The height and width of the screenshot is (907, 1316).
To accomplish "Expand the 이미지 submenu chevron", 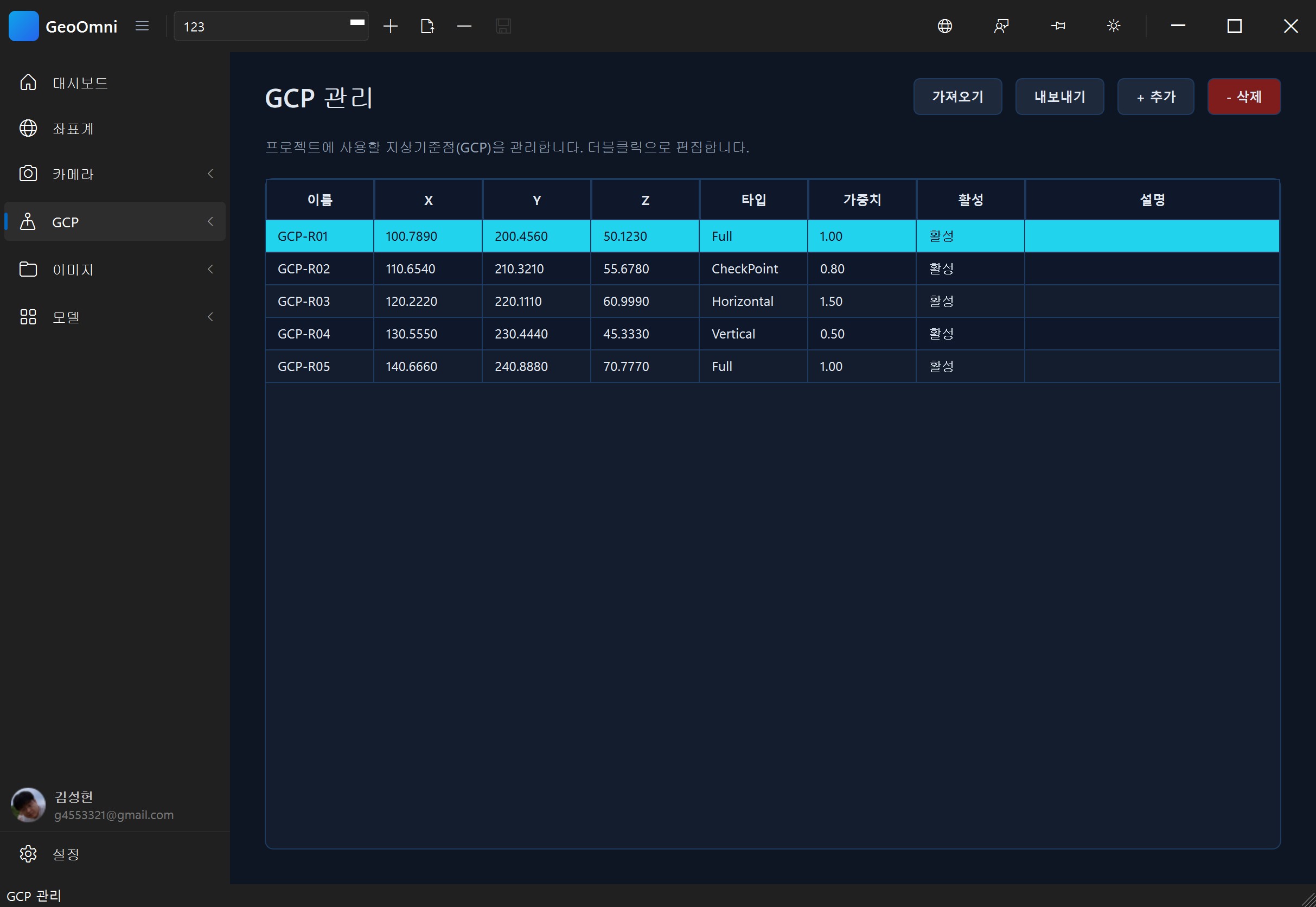I will point(210,270).
